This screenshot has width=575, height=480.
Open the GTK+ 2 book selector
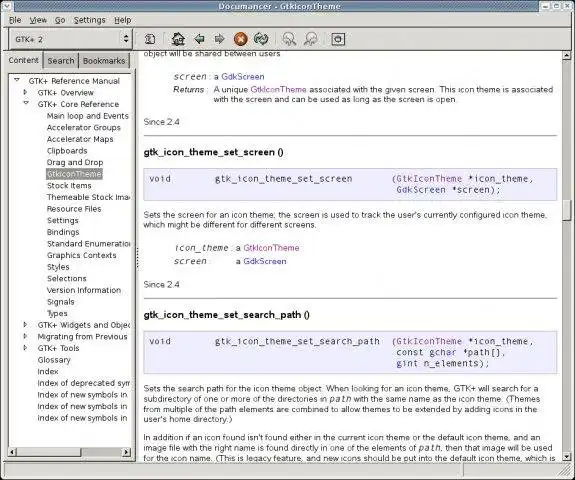(70, 39)
